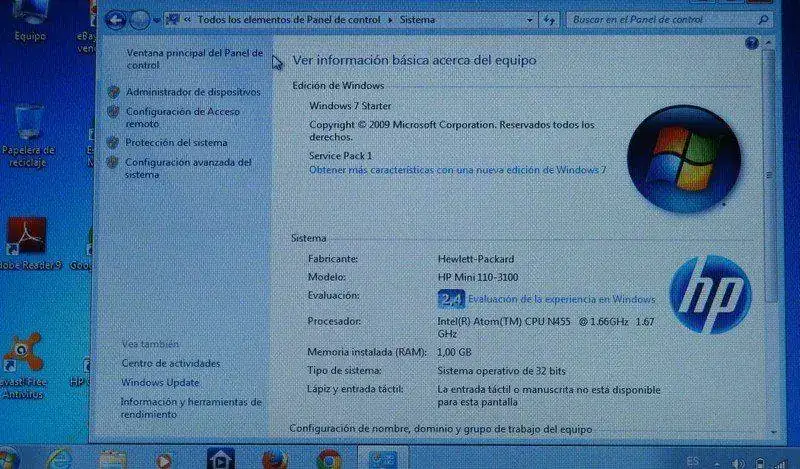Select the 'Papelera de reciclaje' desktop icon
The height and width of the screenshot is (469, 800).
tap(28, 136)
